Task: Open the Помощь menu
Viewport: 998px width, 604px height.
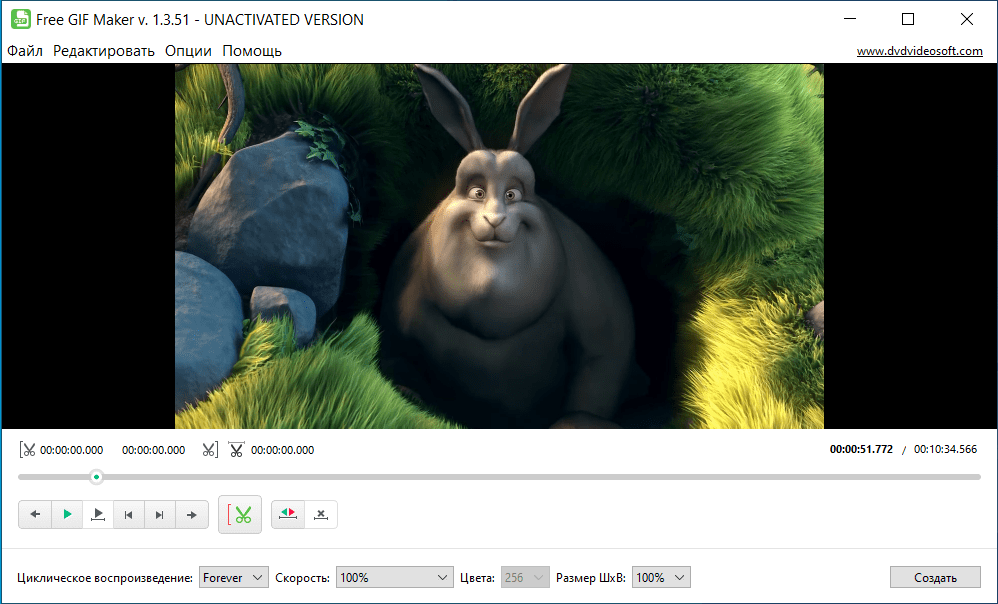Action: click(x=252, y=51)
